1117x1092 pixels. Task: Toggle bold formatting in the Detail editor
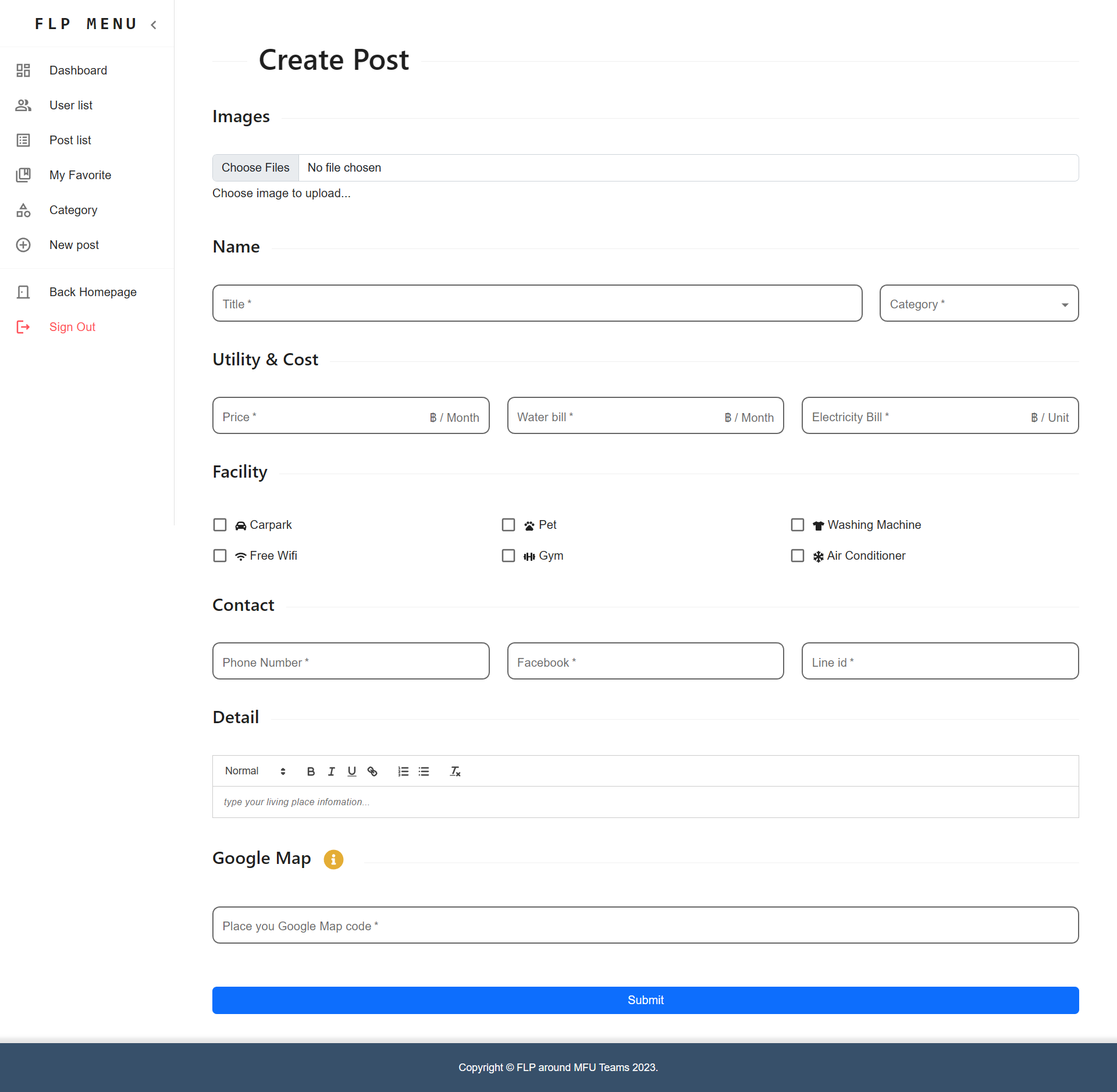311,771
